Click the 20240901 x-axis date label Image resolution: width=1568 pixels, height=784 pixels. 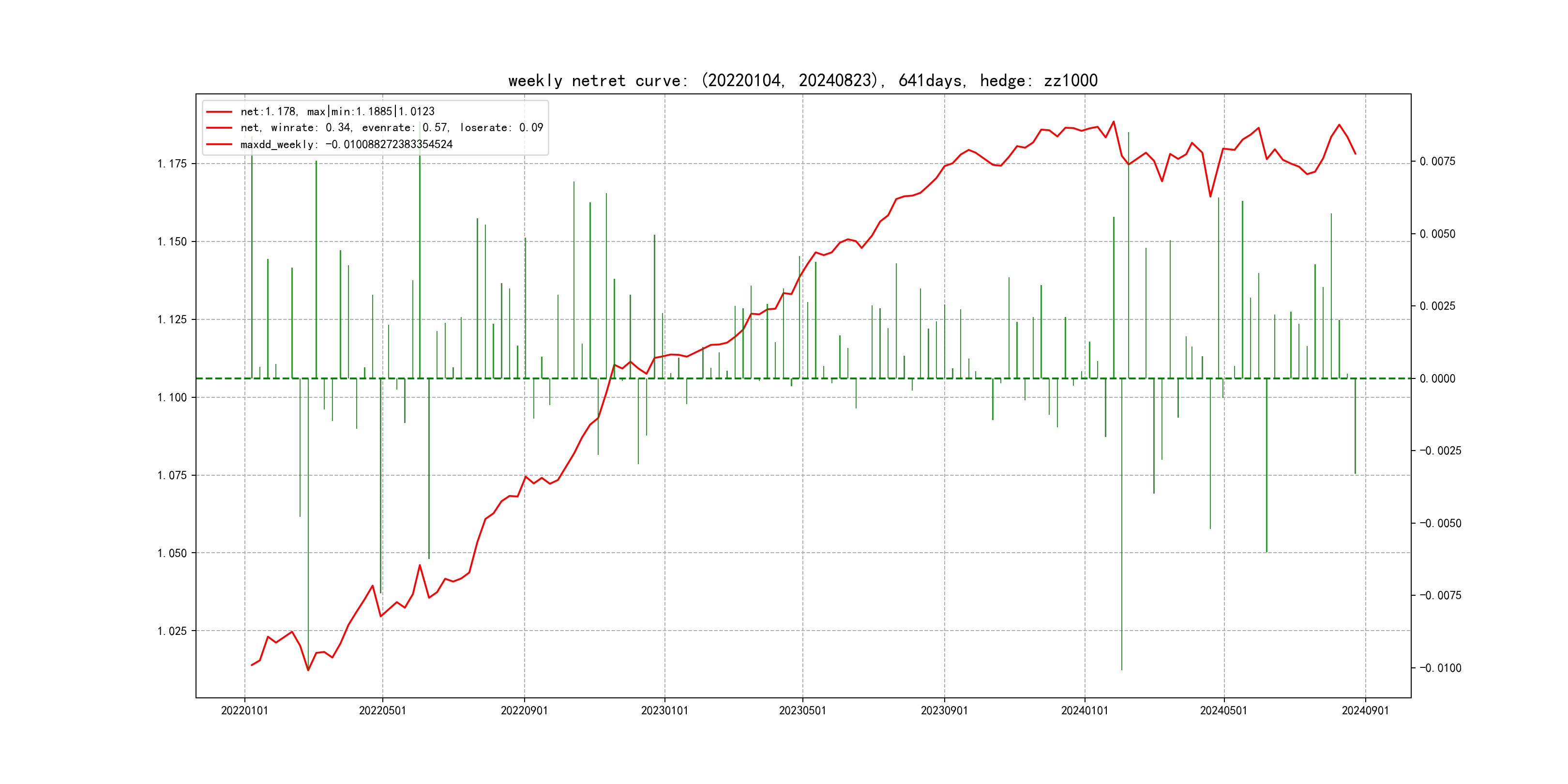click(1365, 710)
